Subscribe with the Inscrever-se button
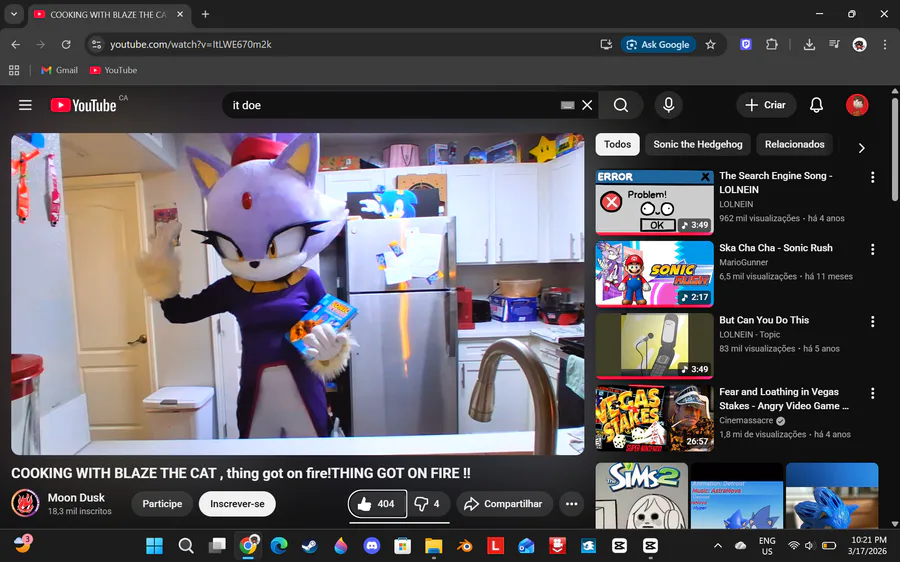900x562 pixels. pos(237,504)
